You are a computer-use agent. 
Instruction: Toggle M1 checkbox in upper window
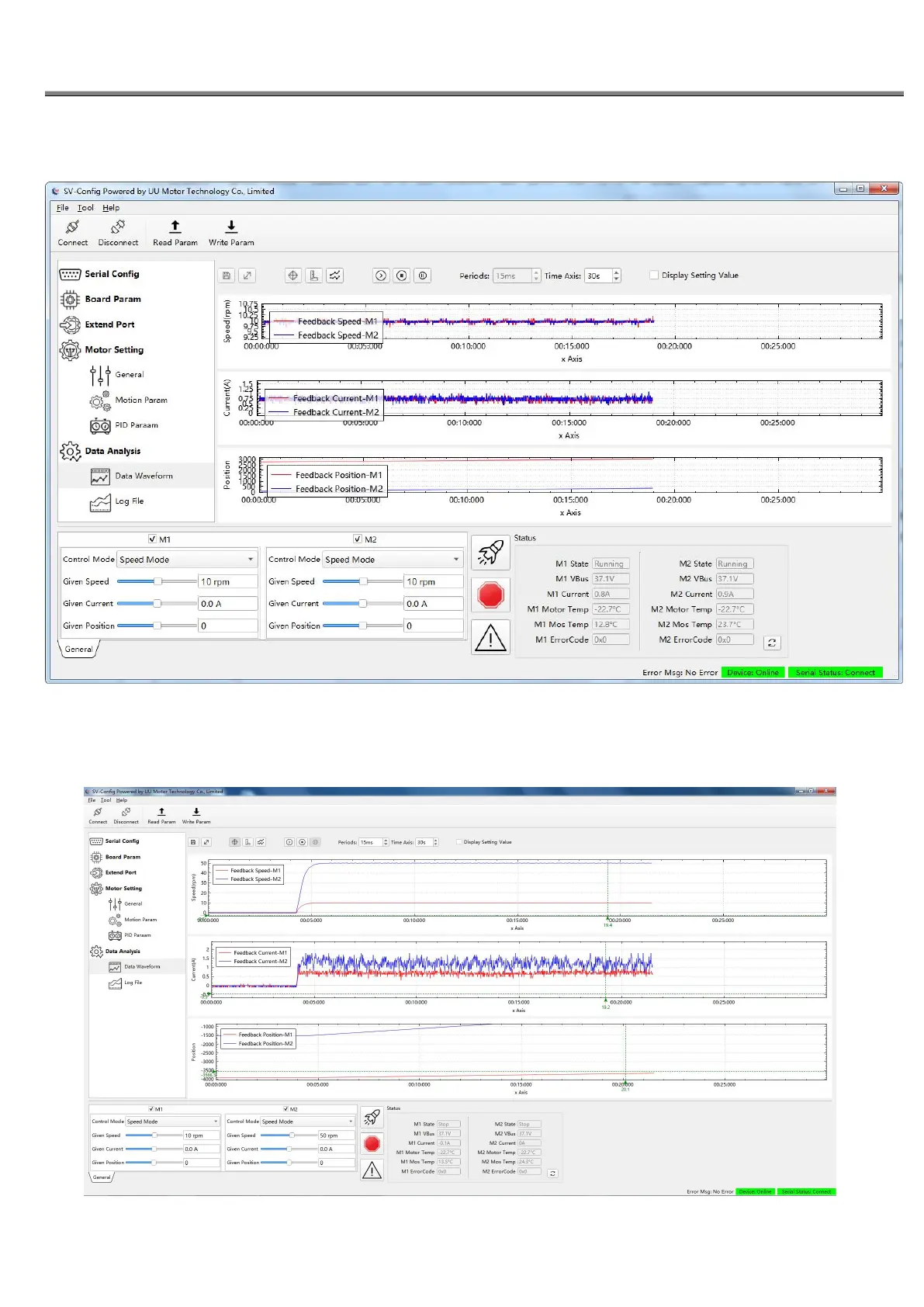(x=152, y=539)
